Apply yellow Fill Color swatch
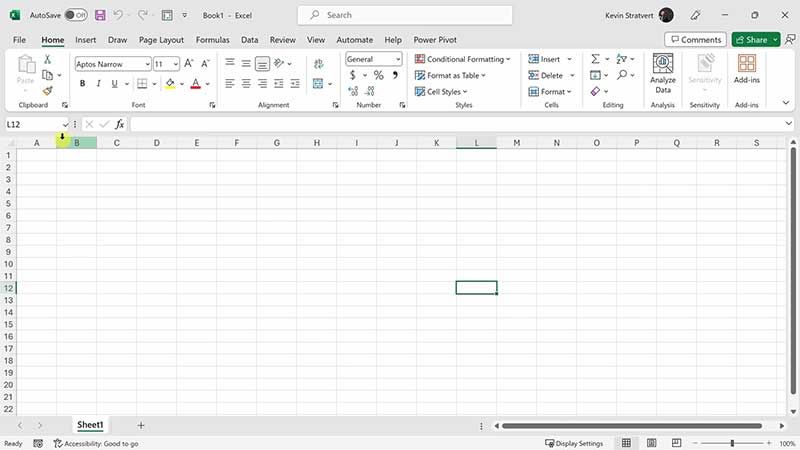 [170, 83]
